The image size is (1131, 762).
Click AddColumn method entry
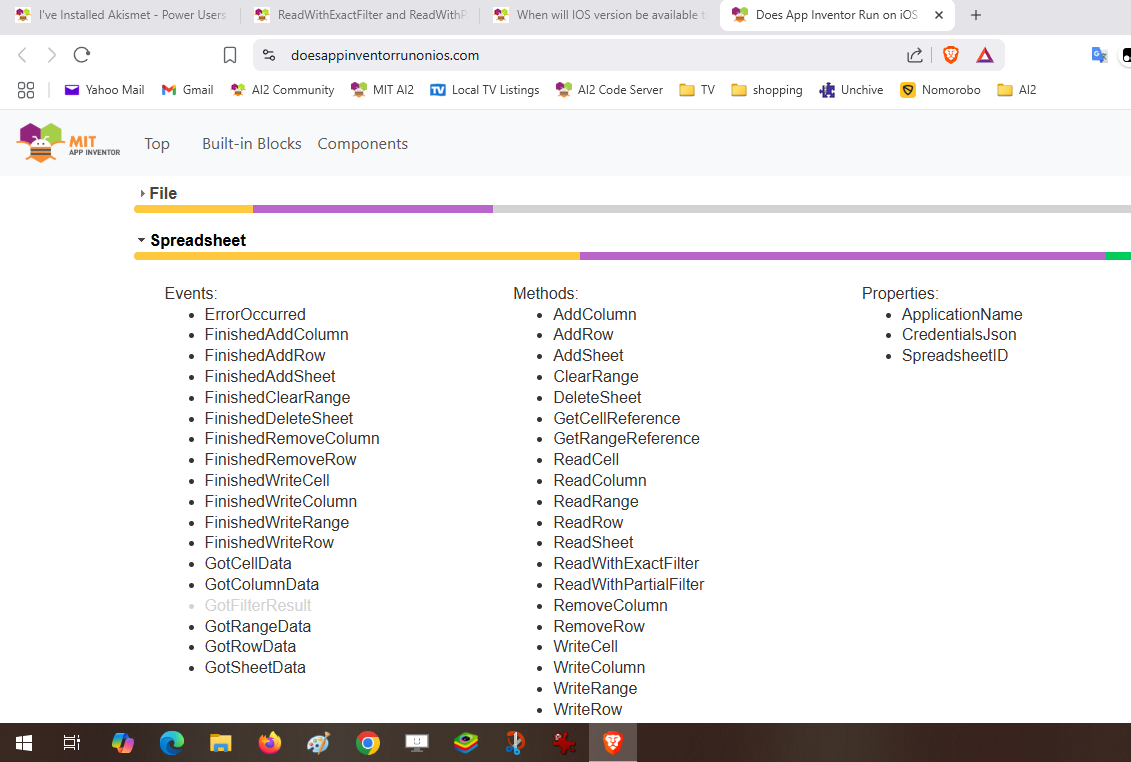595,314
